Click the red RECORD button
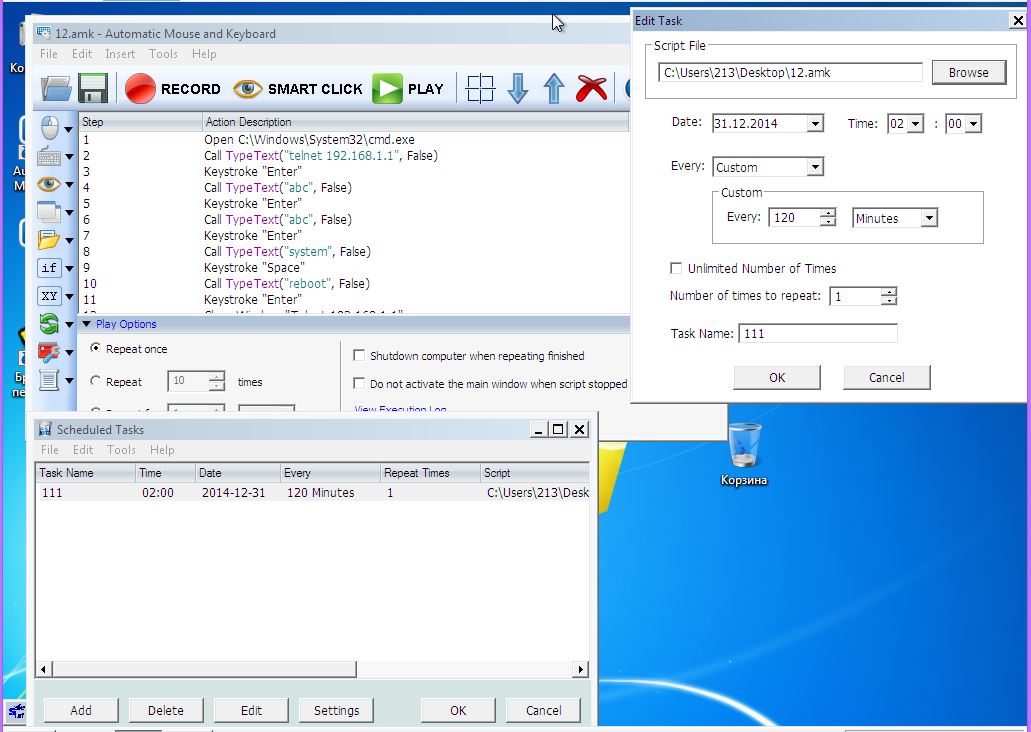Screen dimensions: 1031x732 pyautogui.click(x=172, y=89)
